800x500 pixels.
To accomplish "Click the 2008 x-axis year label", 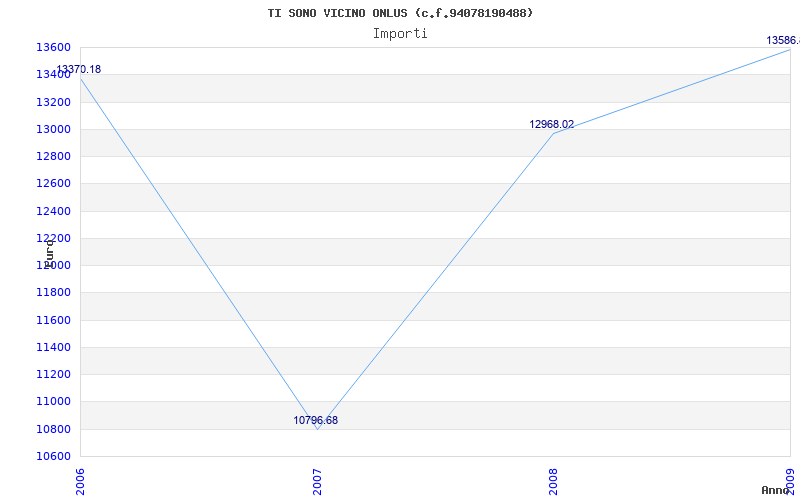I will (554, 482).
